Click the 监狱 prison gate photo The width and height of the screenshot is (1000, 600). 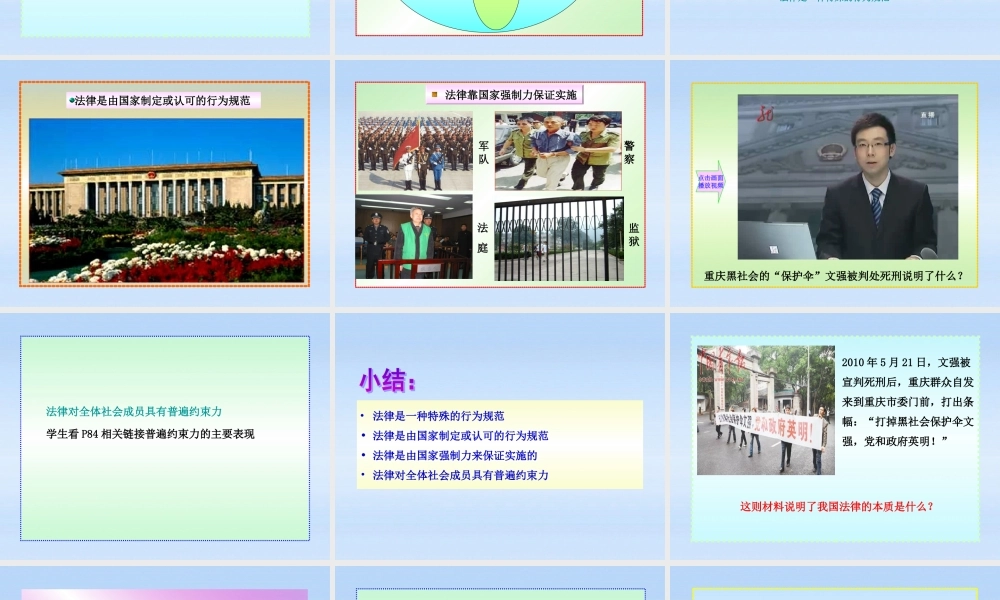pyautogui.click(x=559, y=238)
